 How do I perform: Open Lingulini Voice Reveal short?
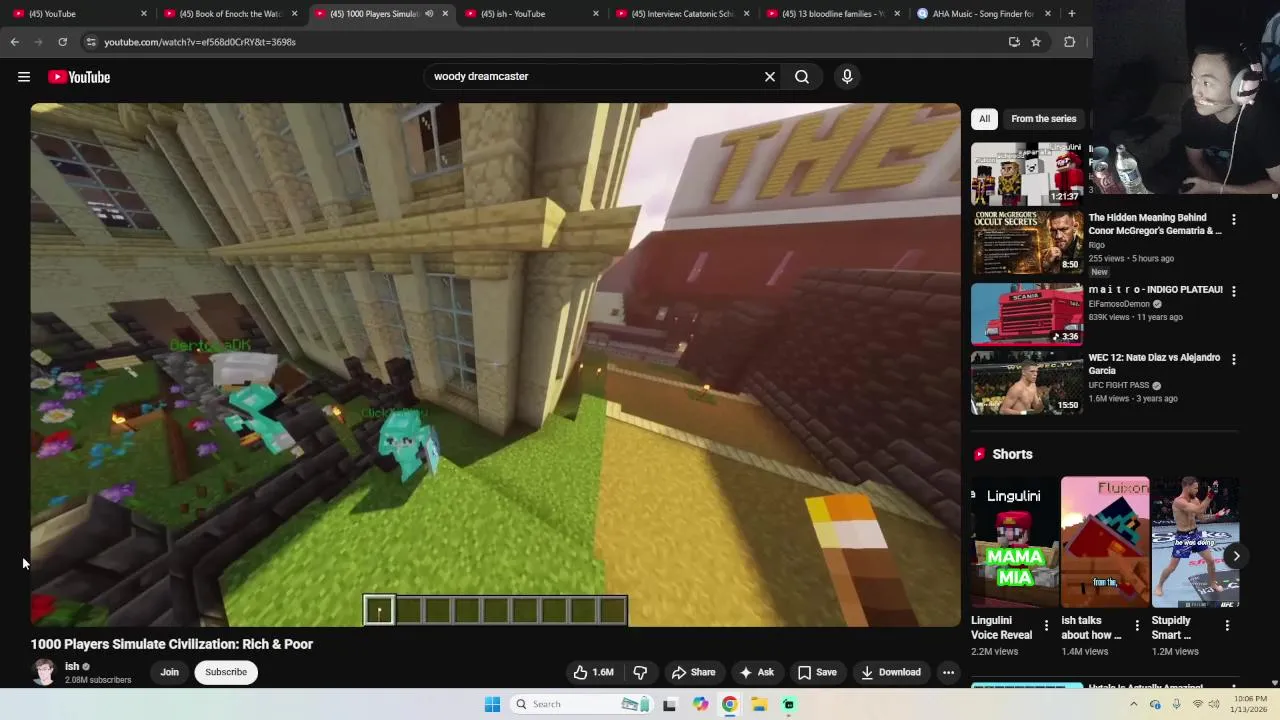click(1015, 542)
